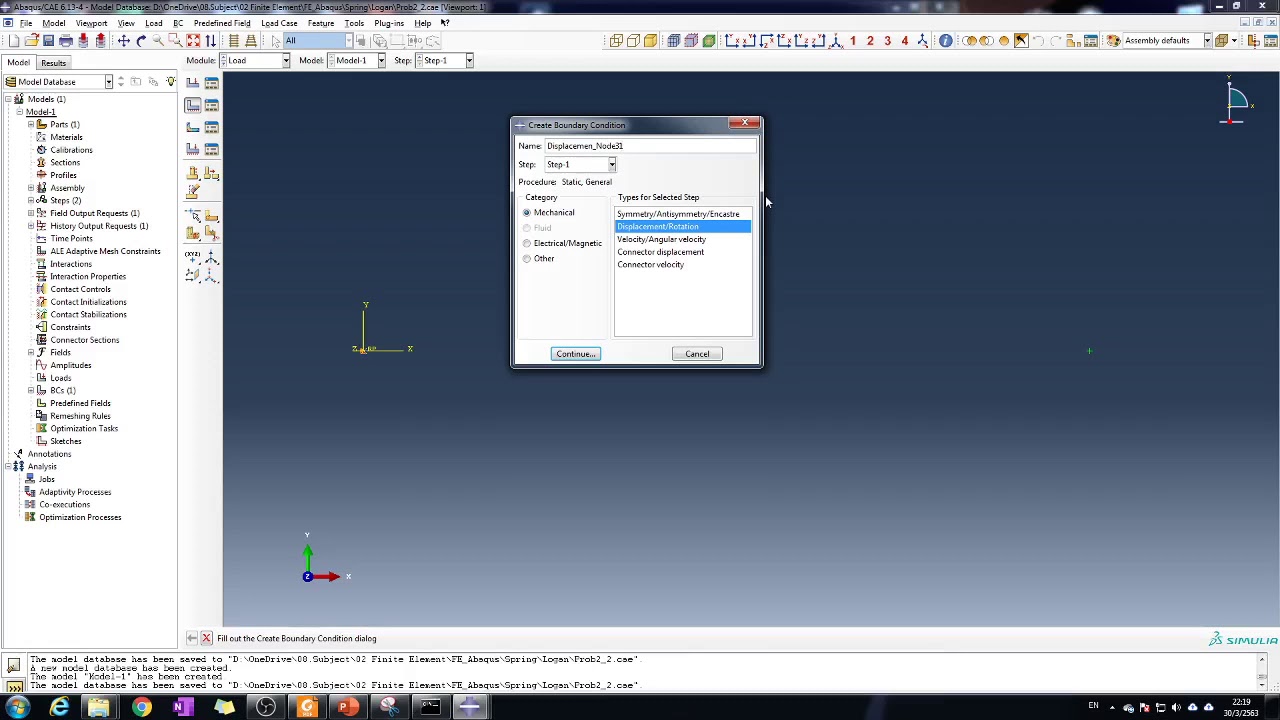This screenshot has width=1280, height=720.
Task: Select Loads in the model tree
Action: coord(61,378)
